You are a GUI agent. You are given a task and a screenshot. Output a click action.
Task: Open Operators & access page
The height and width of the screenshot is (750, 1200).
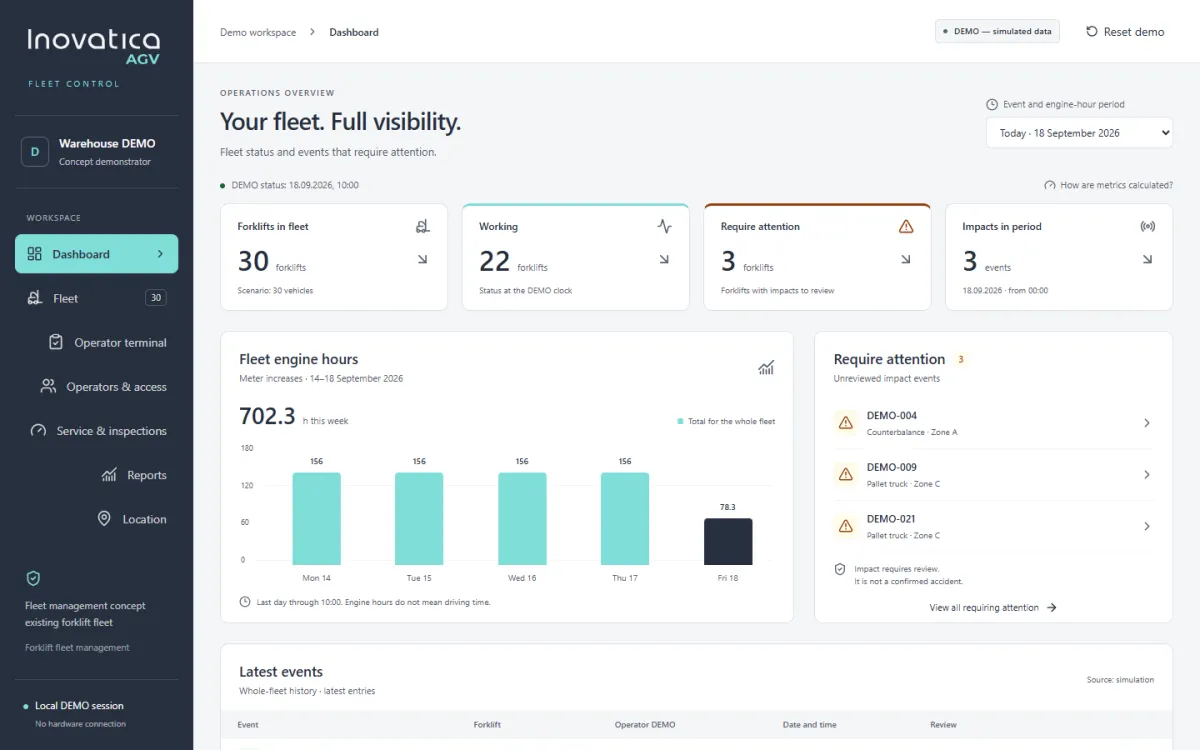click(x=96, y=386)
